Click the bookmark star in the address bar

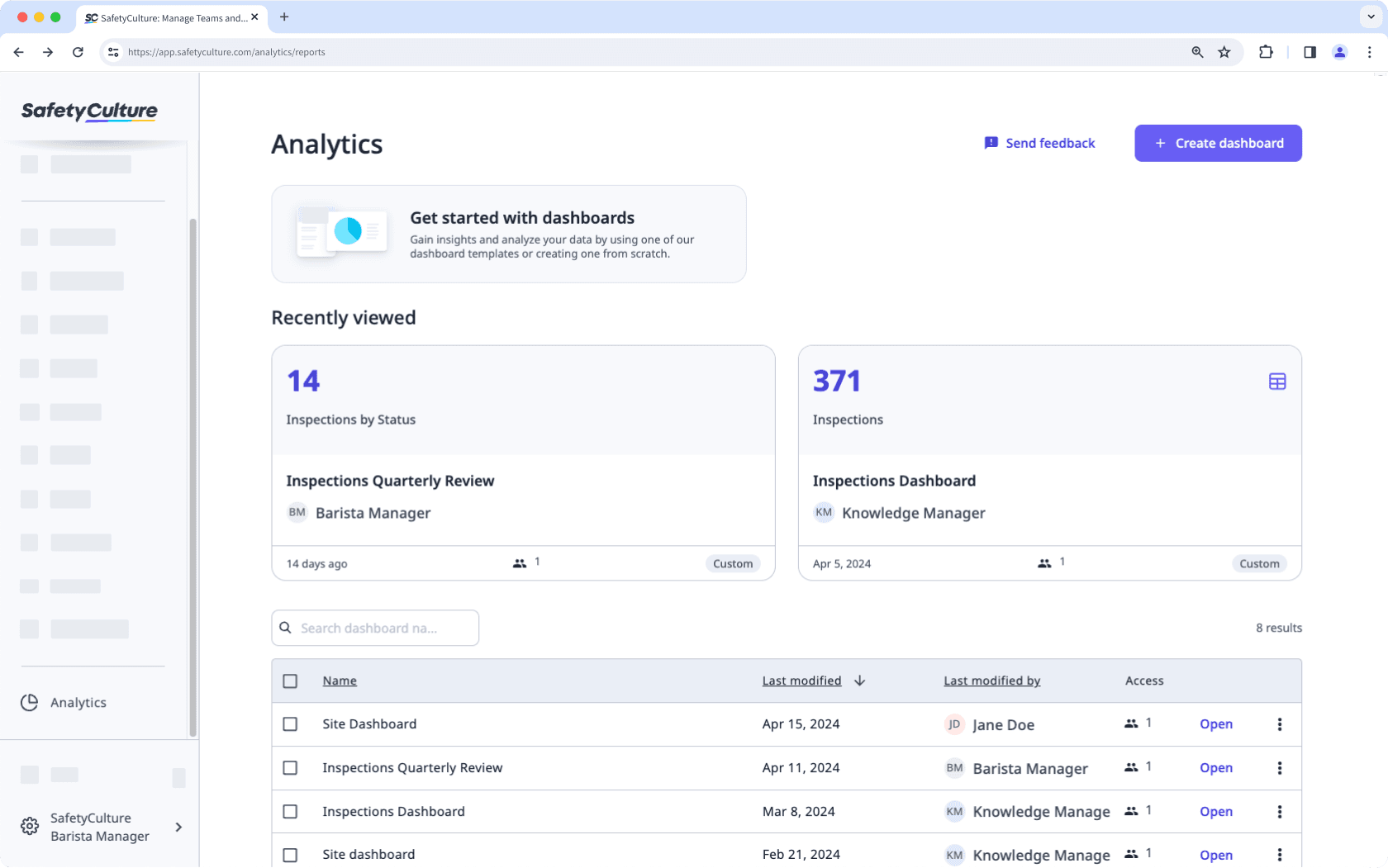[x=1224, y=51]
